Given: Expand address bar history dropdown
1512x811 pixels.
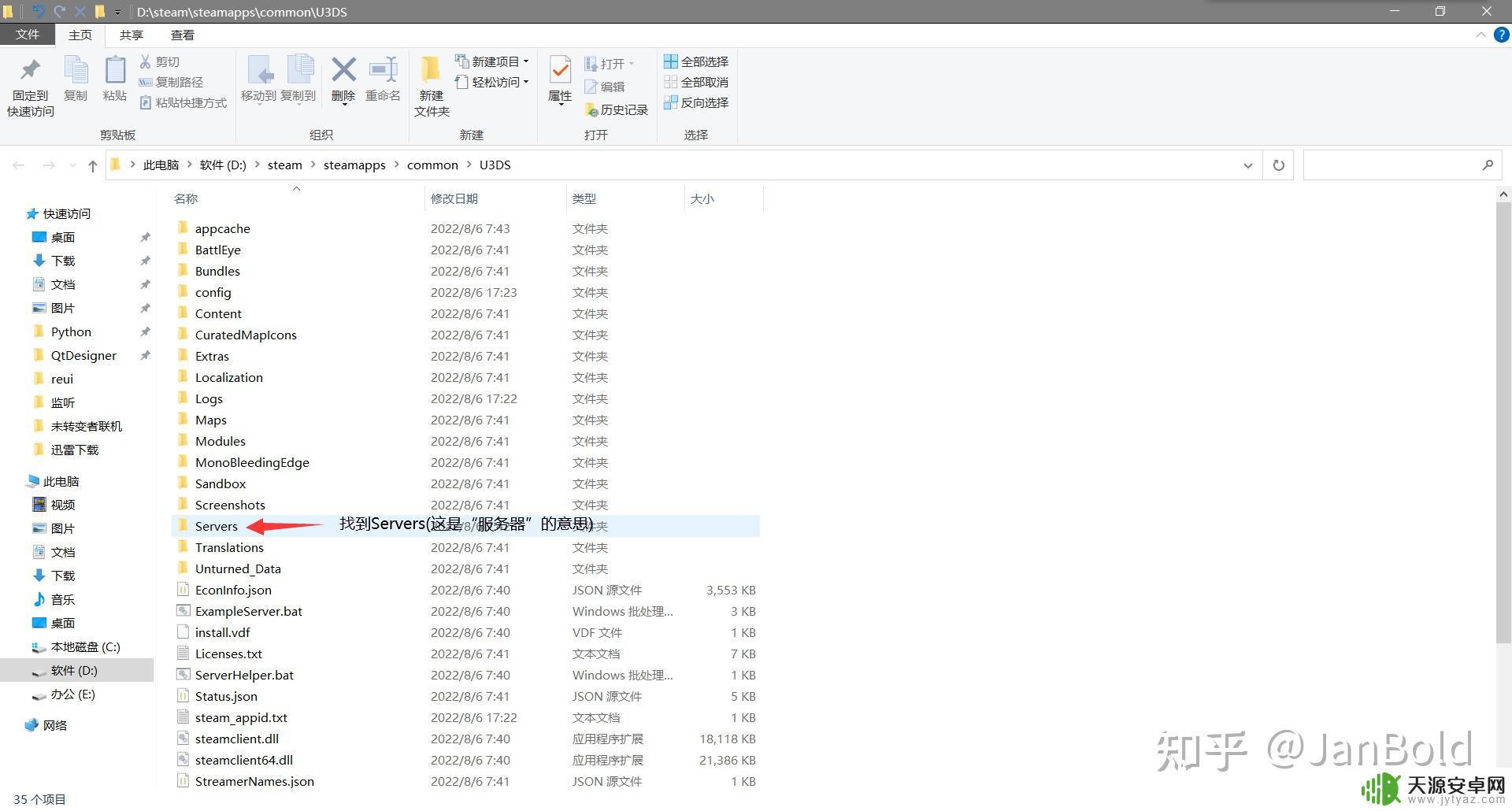Looking at the screenshot, I should 1248,165.
